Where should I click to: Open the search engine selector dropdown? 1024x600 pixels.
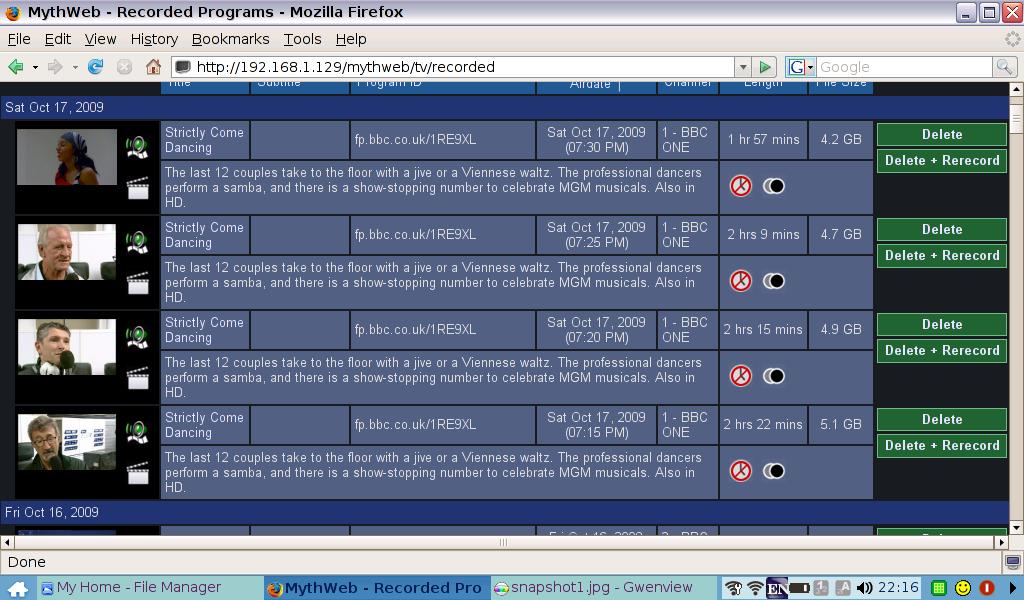tap(800, 67)
